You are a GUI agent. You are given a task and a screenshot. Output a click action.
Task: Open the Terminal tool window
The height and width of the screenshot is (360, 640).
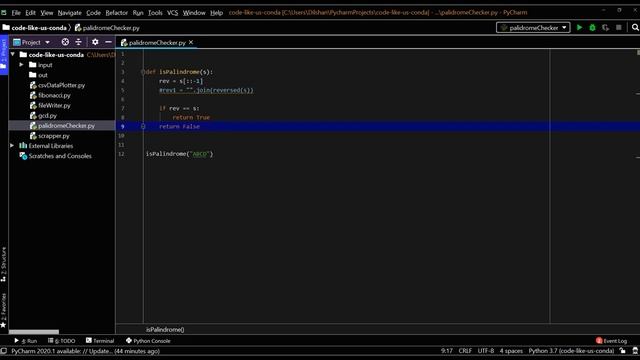[100, 341]
